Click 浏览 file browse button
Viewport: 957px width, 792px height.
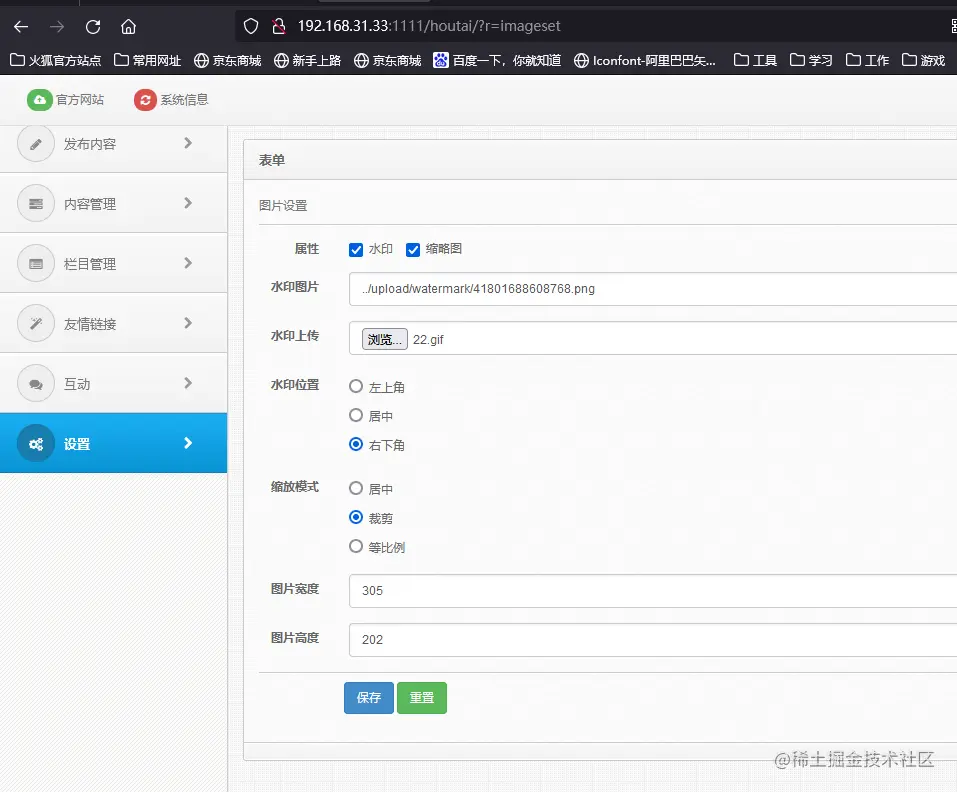pyautogui.click(x=385, y=339)
